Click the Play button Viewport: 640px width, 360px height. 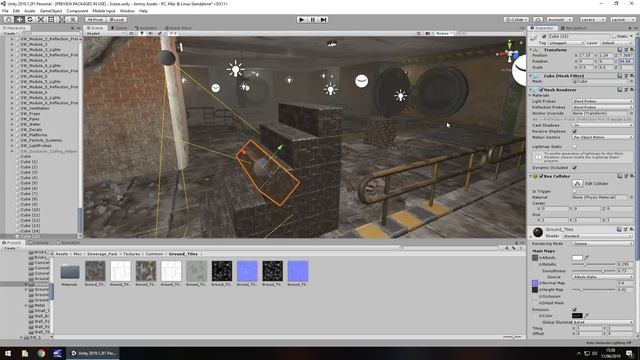coord(302,19)
